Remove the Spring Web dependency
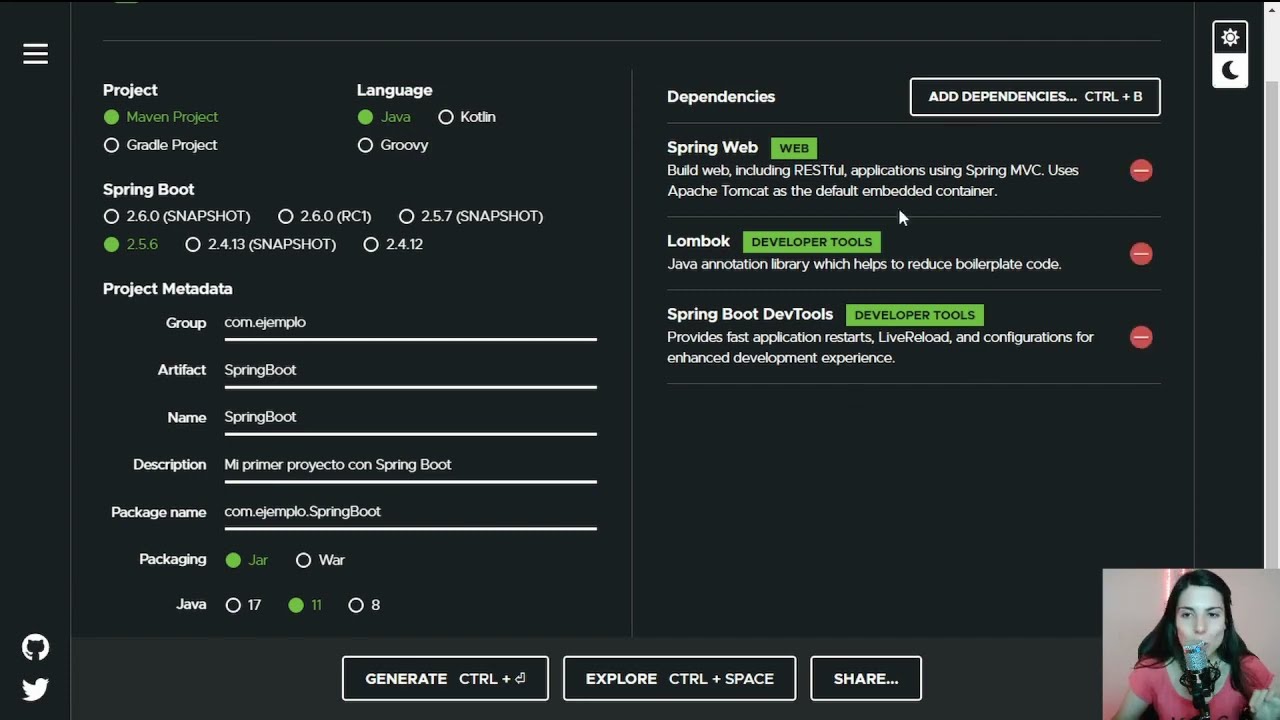1280x720 pixels. pos(1141,170)
